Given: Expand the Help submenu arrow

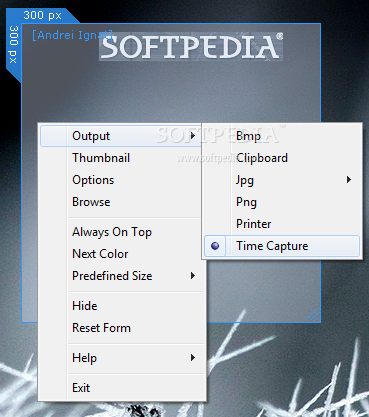Looking at the screenshot, I should coord(193,358).
